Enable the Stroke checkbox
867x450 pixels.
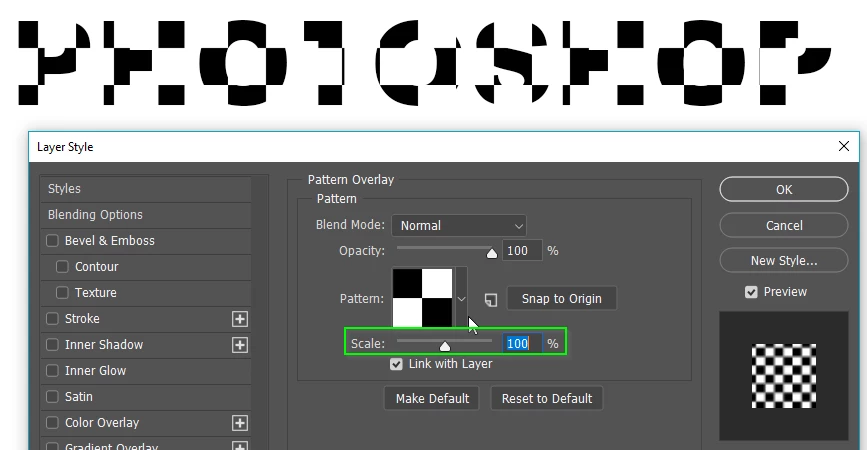(53, 318)
